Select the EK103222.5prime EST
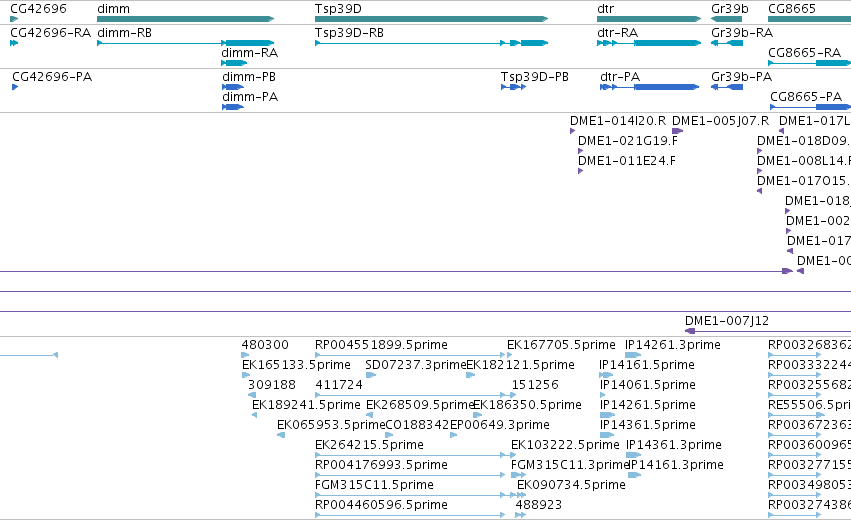The height and width of the screenshot is (520, 851). 515,455
